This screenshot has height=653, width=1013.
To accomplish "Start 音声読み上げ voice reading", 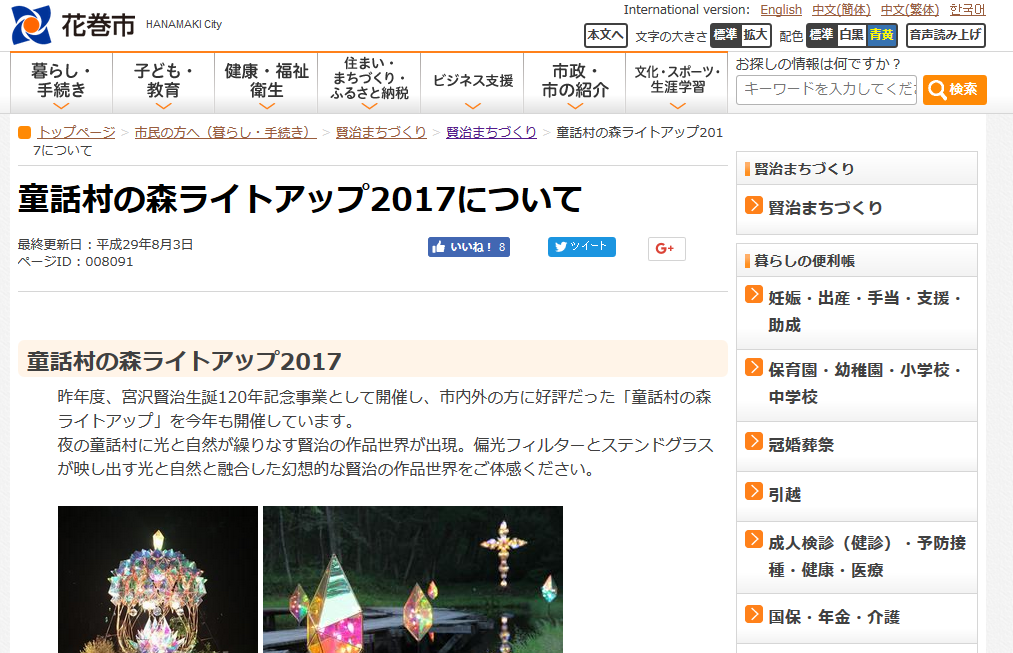I will 945,35.
